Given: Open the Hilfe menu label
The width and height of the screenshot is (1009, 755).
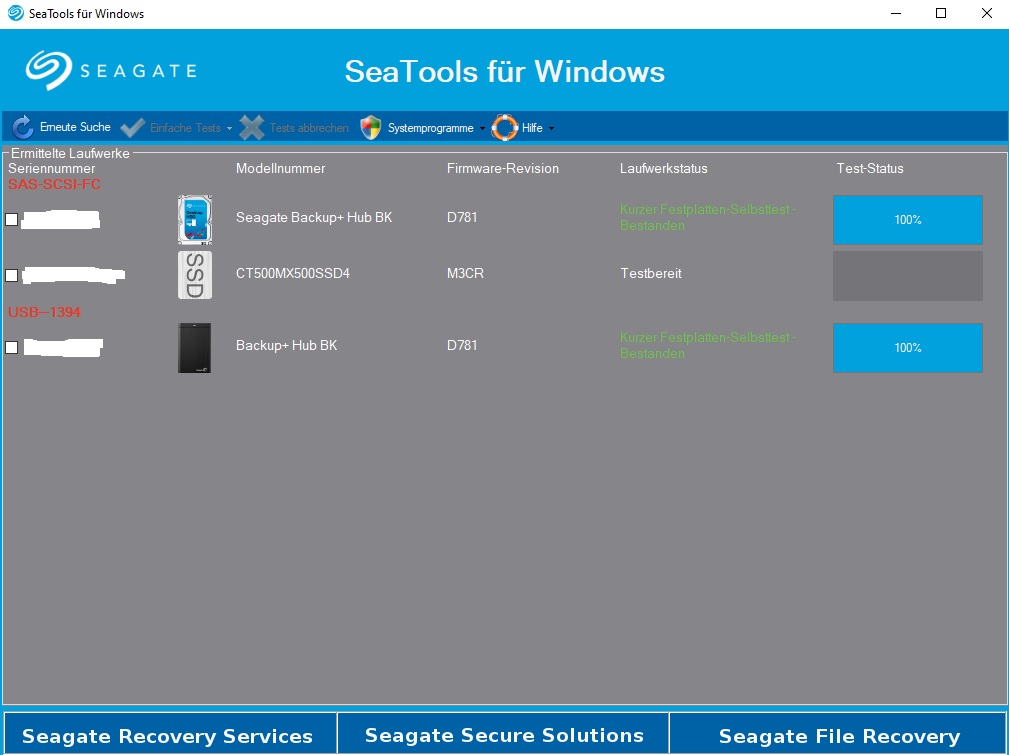Looking at the screenshot, I should [532, 127].
